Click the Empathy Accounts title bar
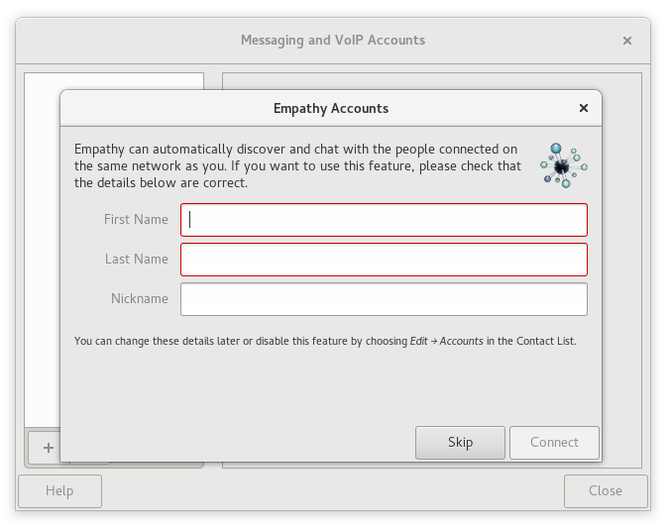Screen dimensions: 670x529 (x=331, y=108)
